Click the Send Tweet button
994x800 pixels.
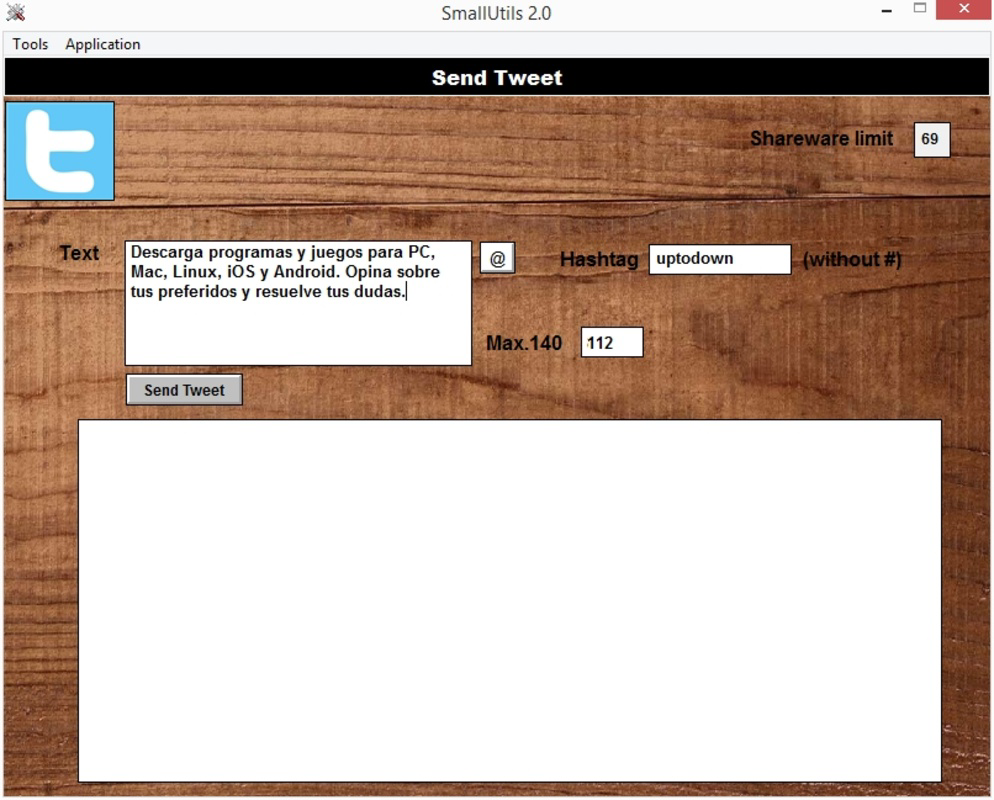tap(184, 390)
